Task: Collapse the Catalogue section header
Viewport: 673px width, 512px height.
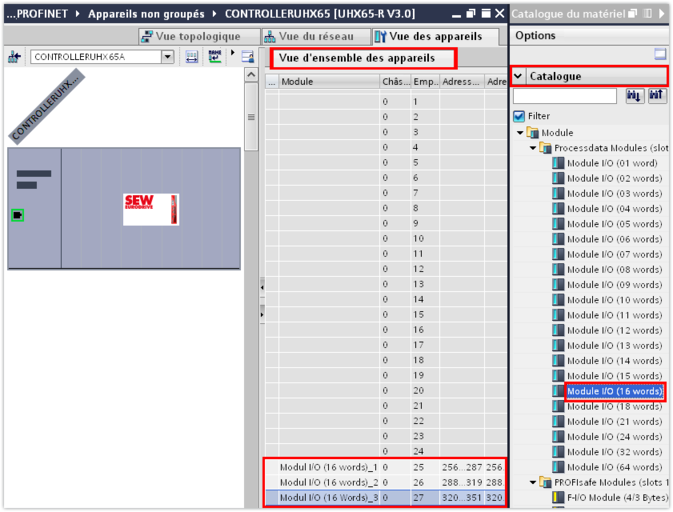Action: 519,76
